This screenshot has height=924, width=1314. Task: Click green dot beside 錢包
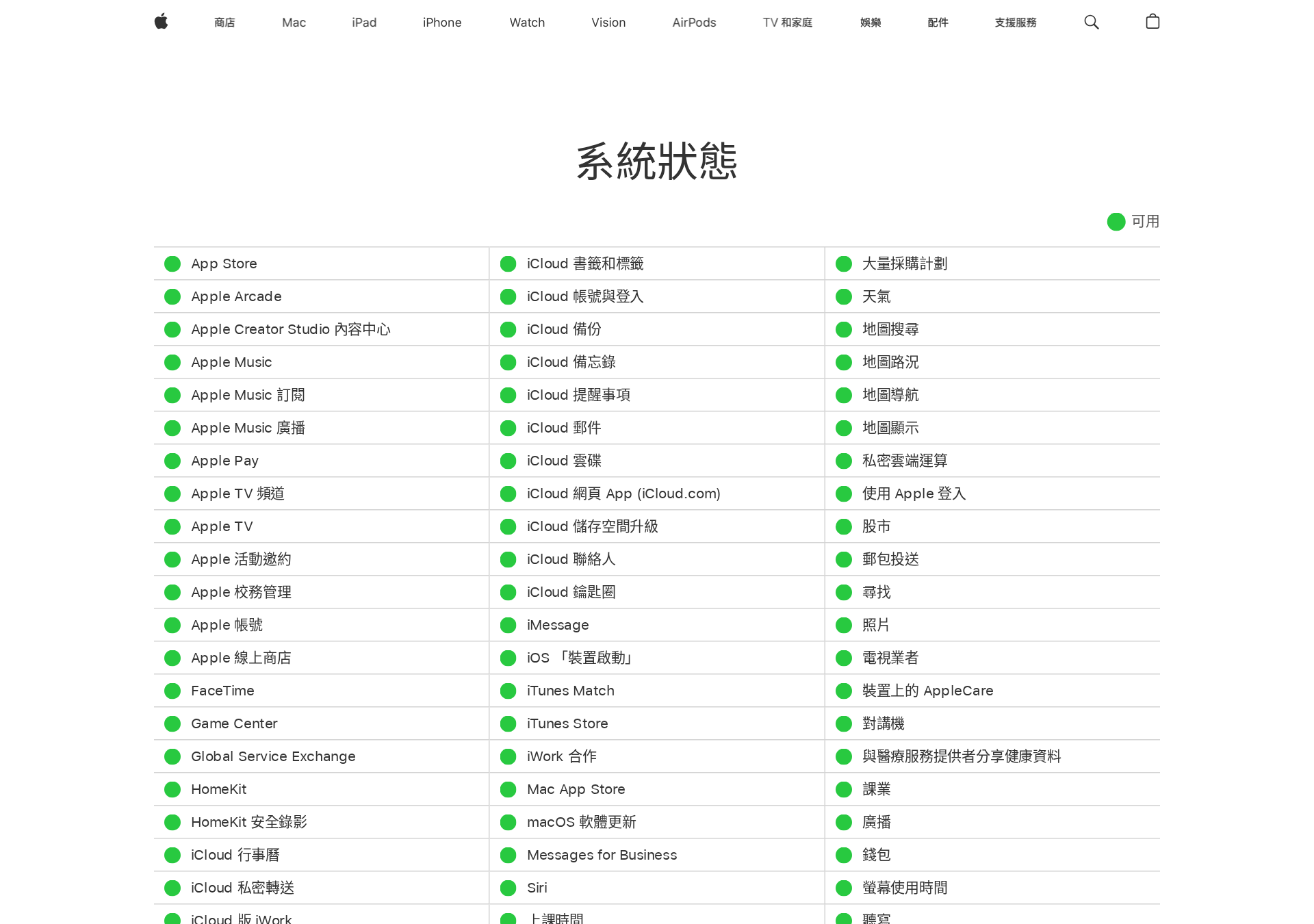coord(844,855)
